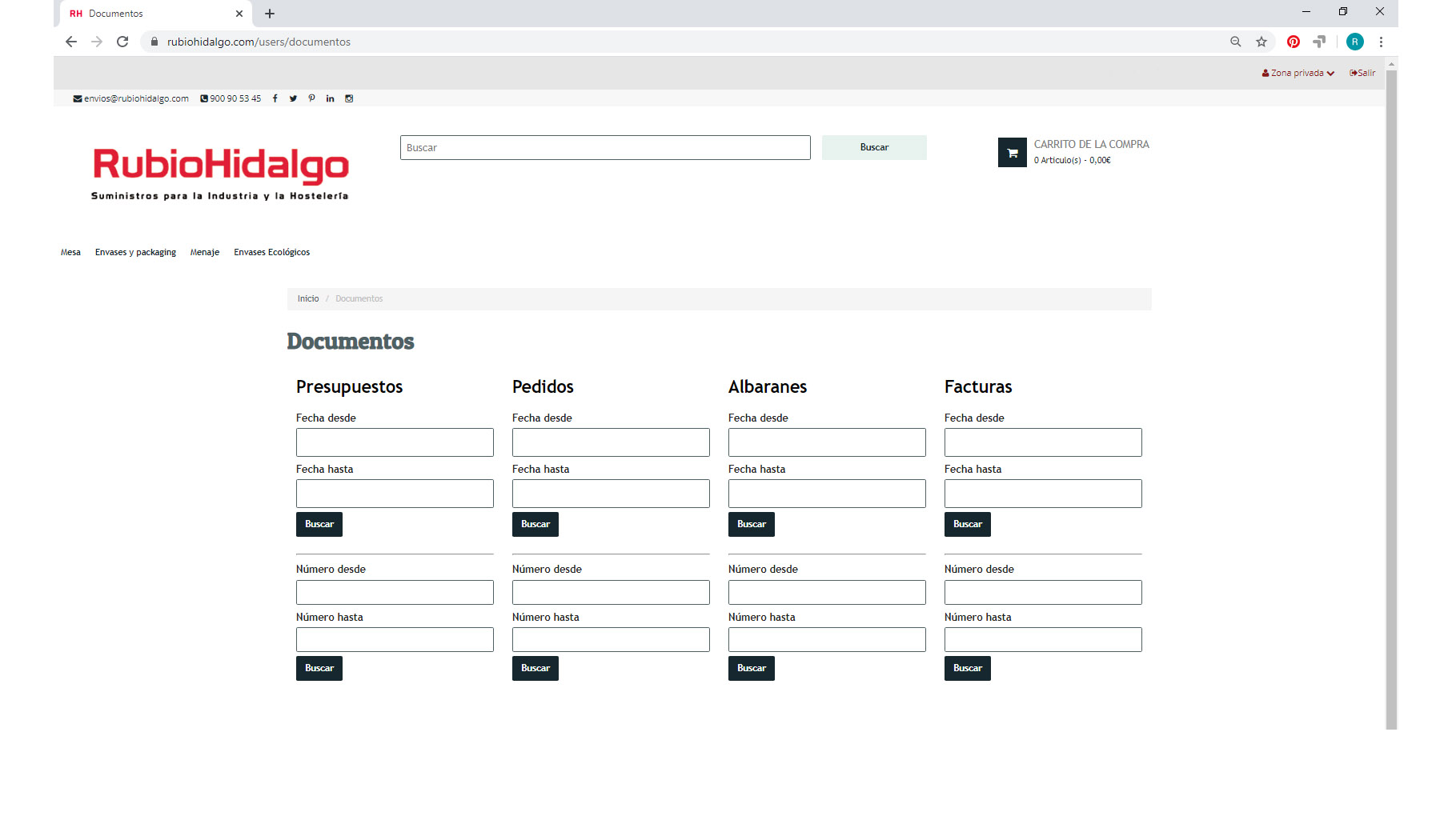Image resolution: width=1452 pixels, height=840 pixels.
Task: Focus Pedidos Número desde field
Action: 611,592
